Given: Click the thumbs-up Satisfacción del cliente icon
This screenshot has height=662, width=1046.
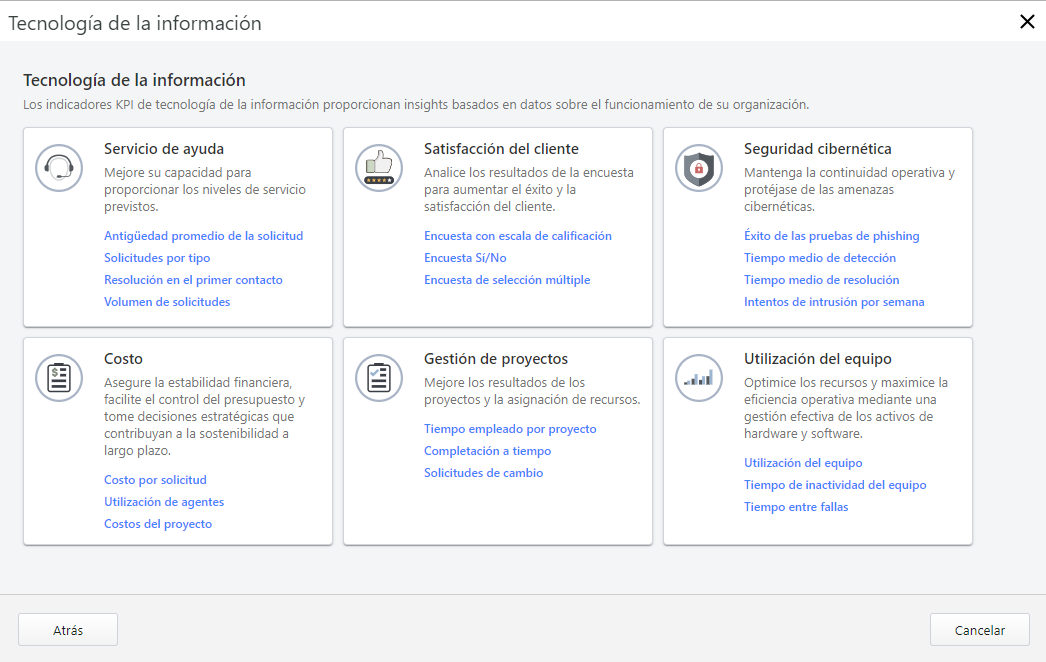Looking at the screenshot, I should pyautogui.click(x=379, y=168).
